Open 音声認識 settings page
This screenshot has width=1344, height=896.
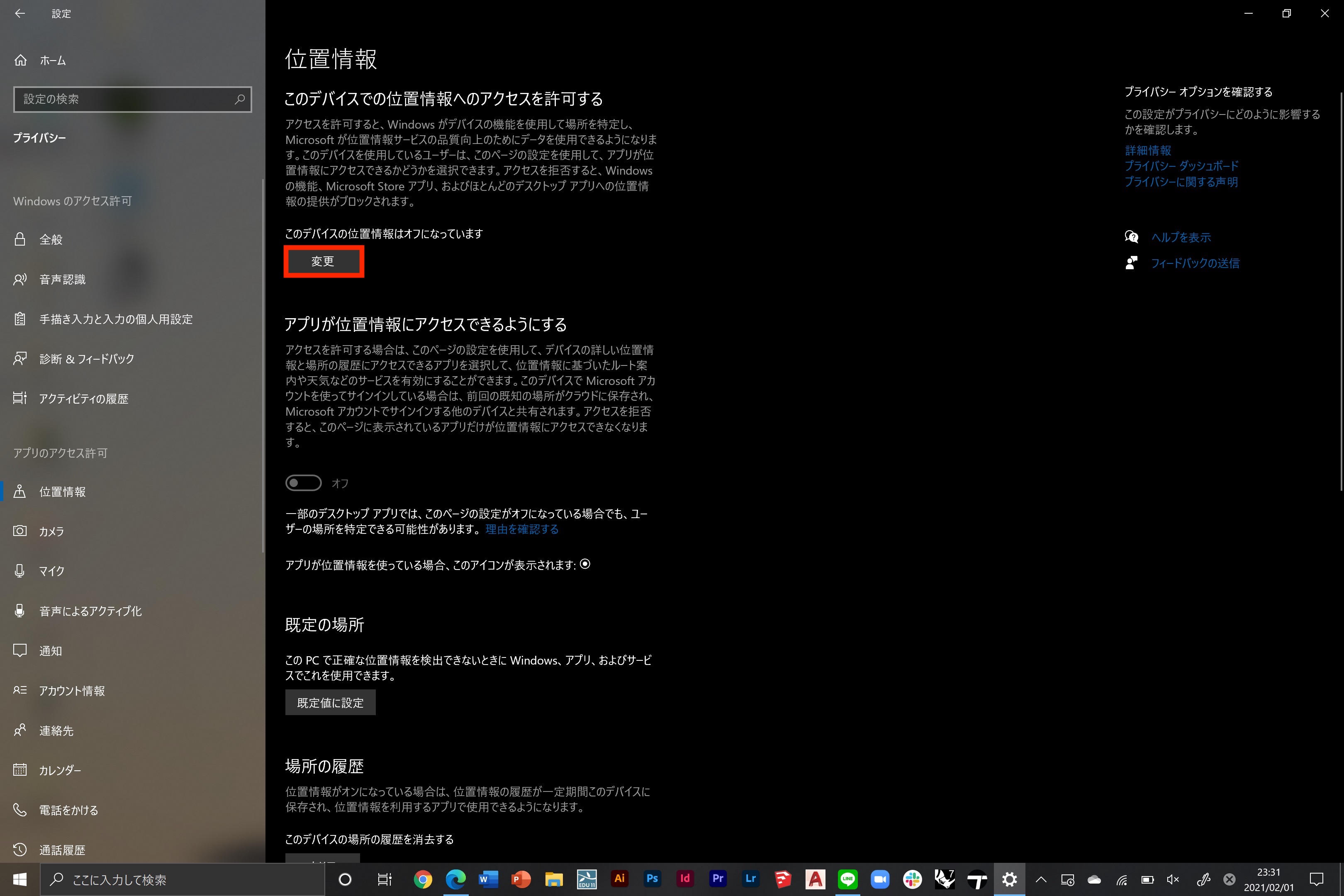tap(62, 280)
